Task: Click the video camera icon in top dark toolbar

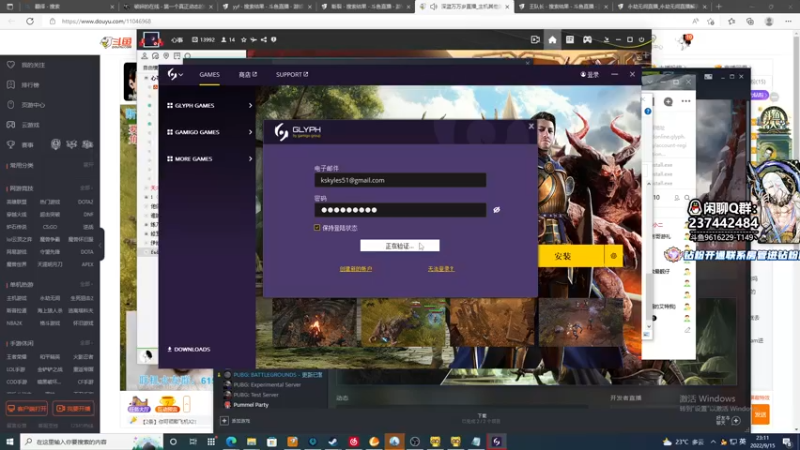Action: pos(535,40)
